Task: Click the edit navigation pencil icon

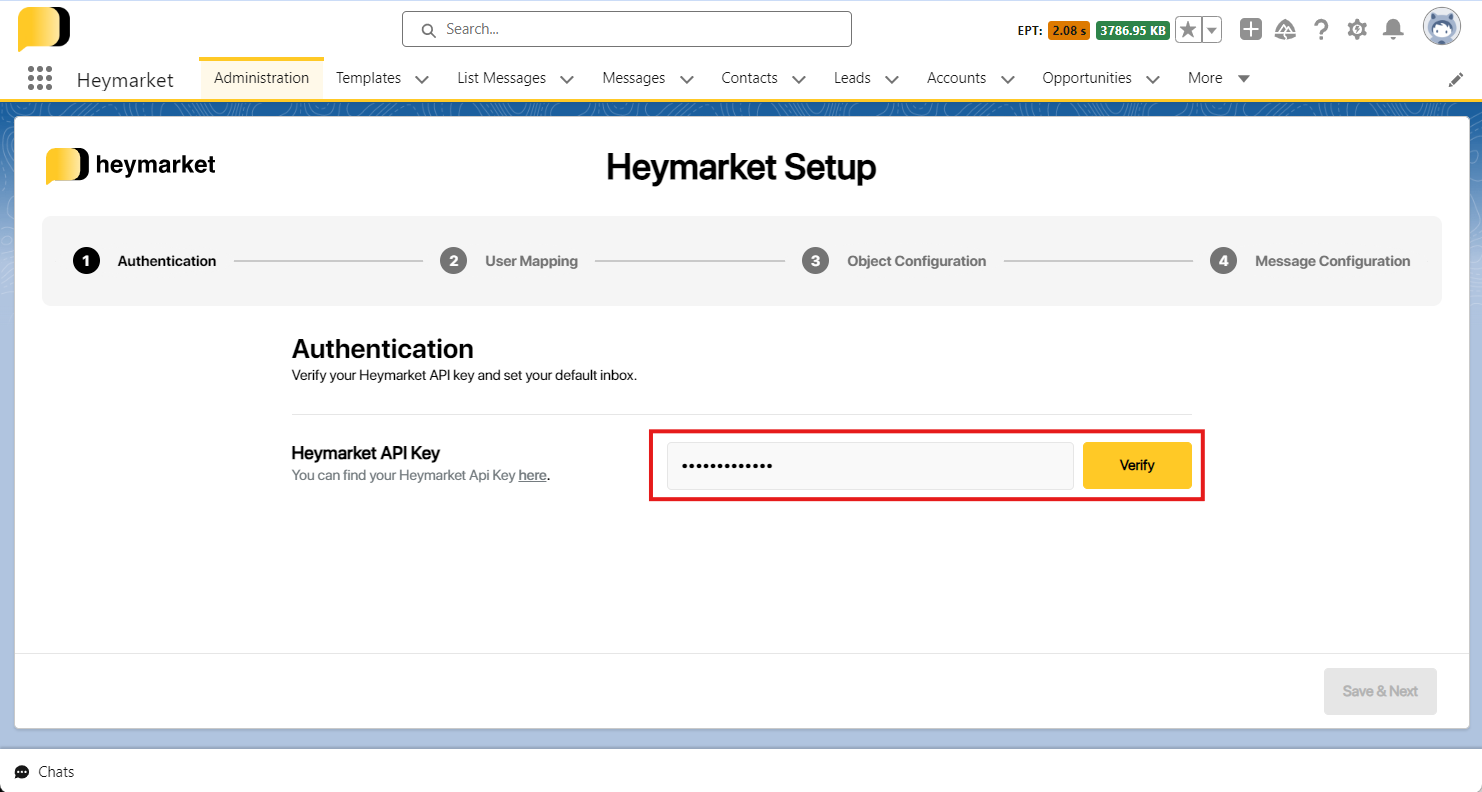Action: tap(1456, 79)
